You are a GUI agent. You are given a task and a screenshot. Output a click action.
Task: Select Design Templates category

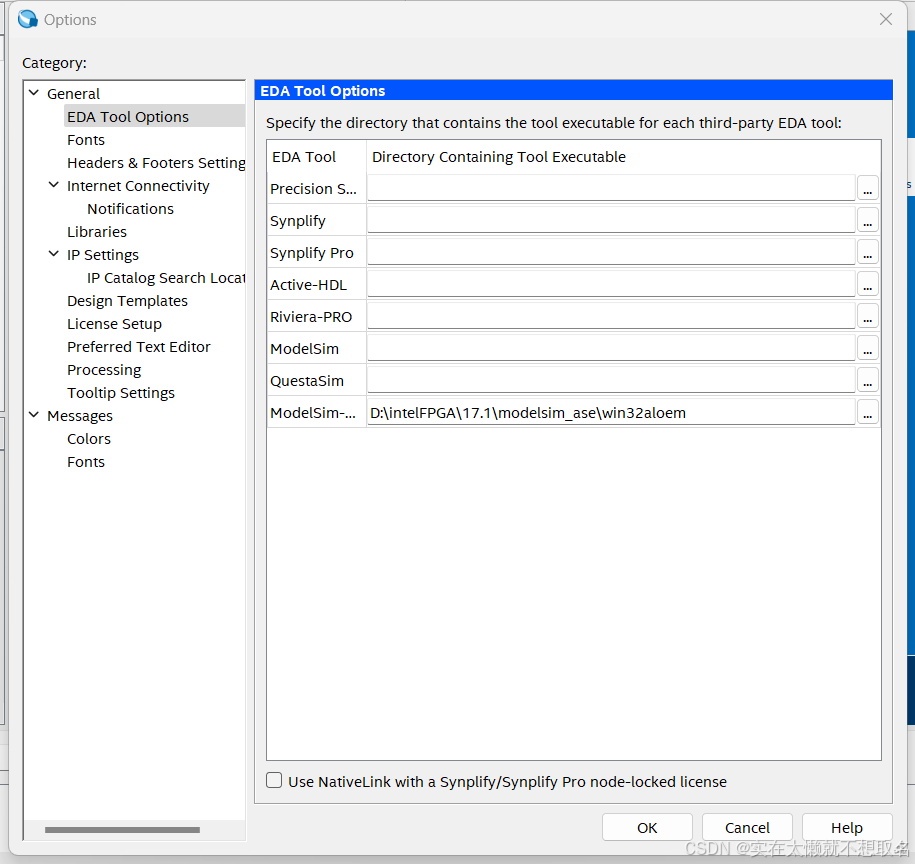pyautogui.click(x=127, y=301)
